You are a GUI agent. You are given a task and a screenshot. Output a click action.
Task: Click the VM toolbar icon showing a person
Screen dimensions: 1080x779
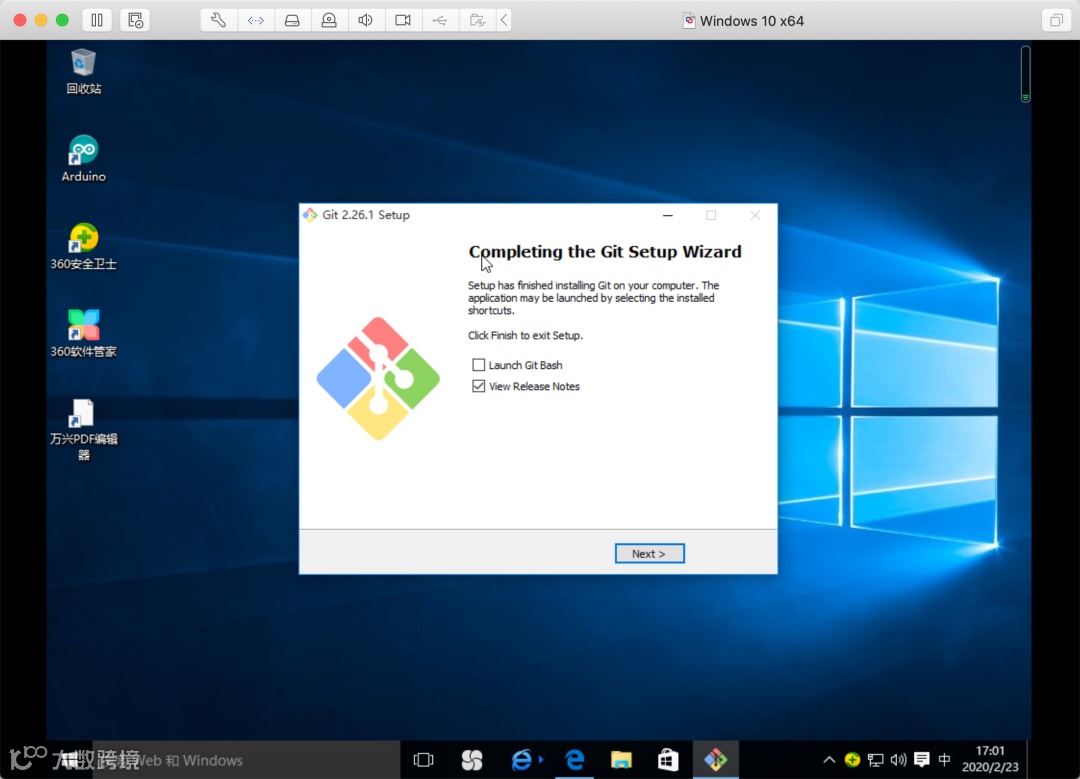pos(329,20)
